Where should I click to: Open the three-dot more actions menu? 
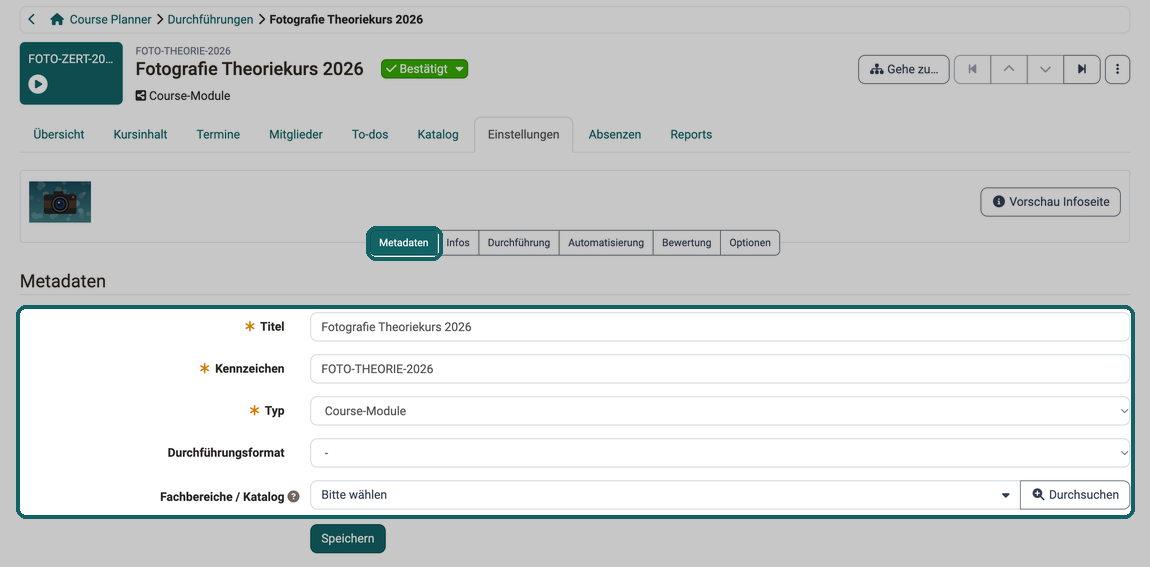(x=1117, y=70)
